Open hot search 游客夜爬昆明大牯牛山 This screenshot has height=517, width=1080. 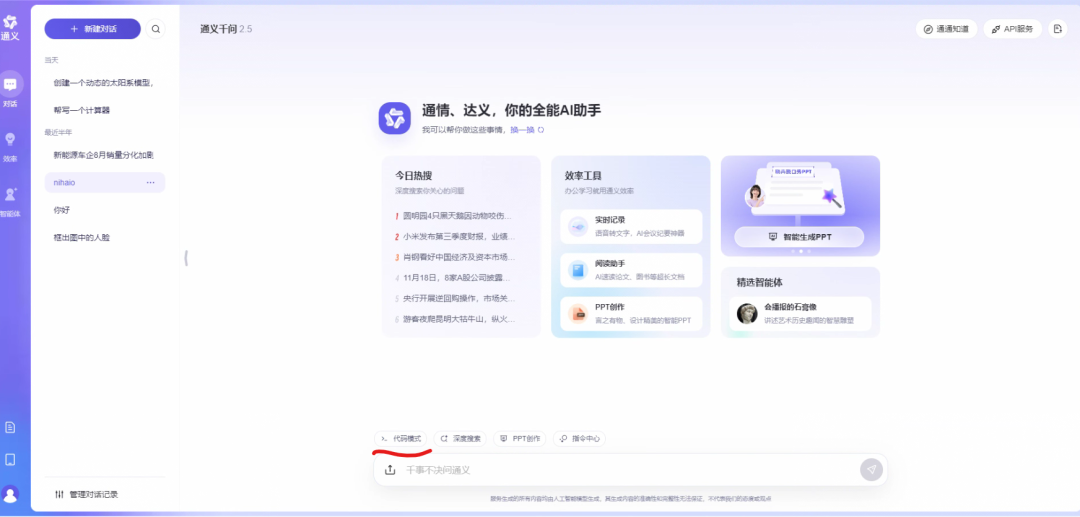[x=457, y=319]
